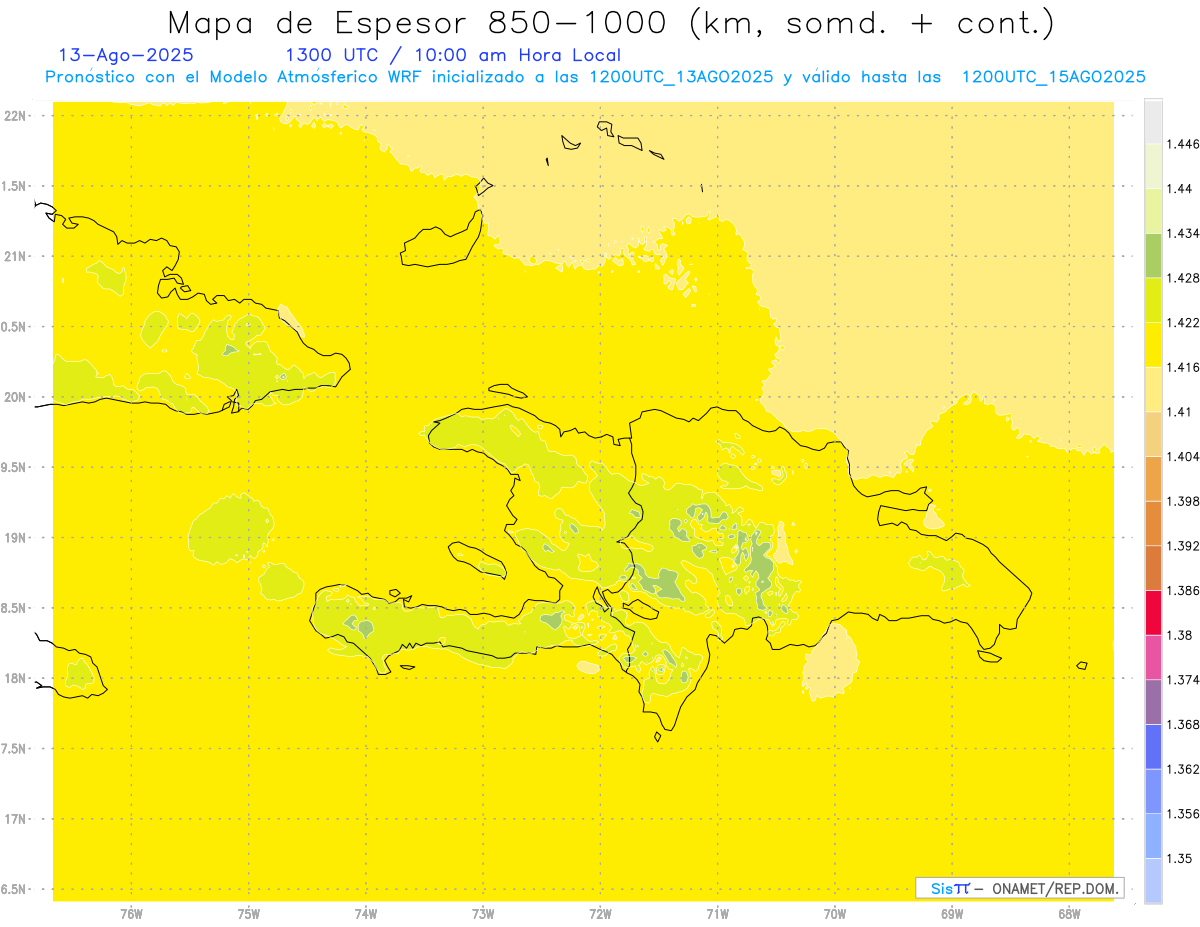
Task: Click the '75W' longitude label
Action: (248, 913)
